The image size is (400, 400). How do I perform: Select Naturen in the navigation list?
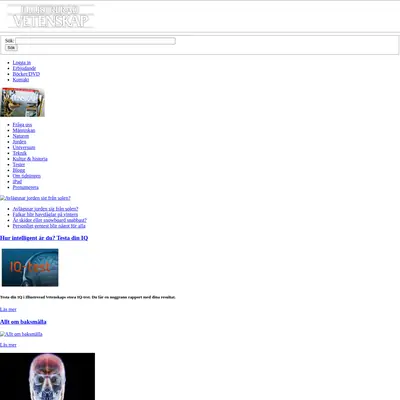(x=21, y=136)
